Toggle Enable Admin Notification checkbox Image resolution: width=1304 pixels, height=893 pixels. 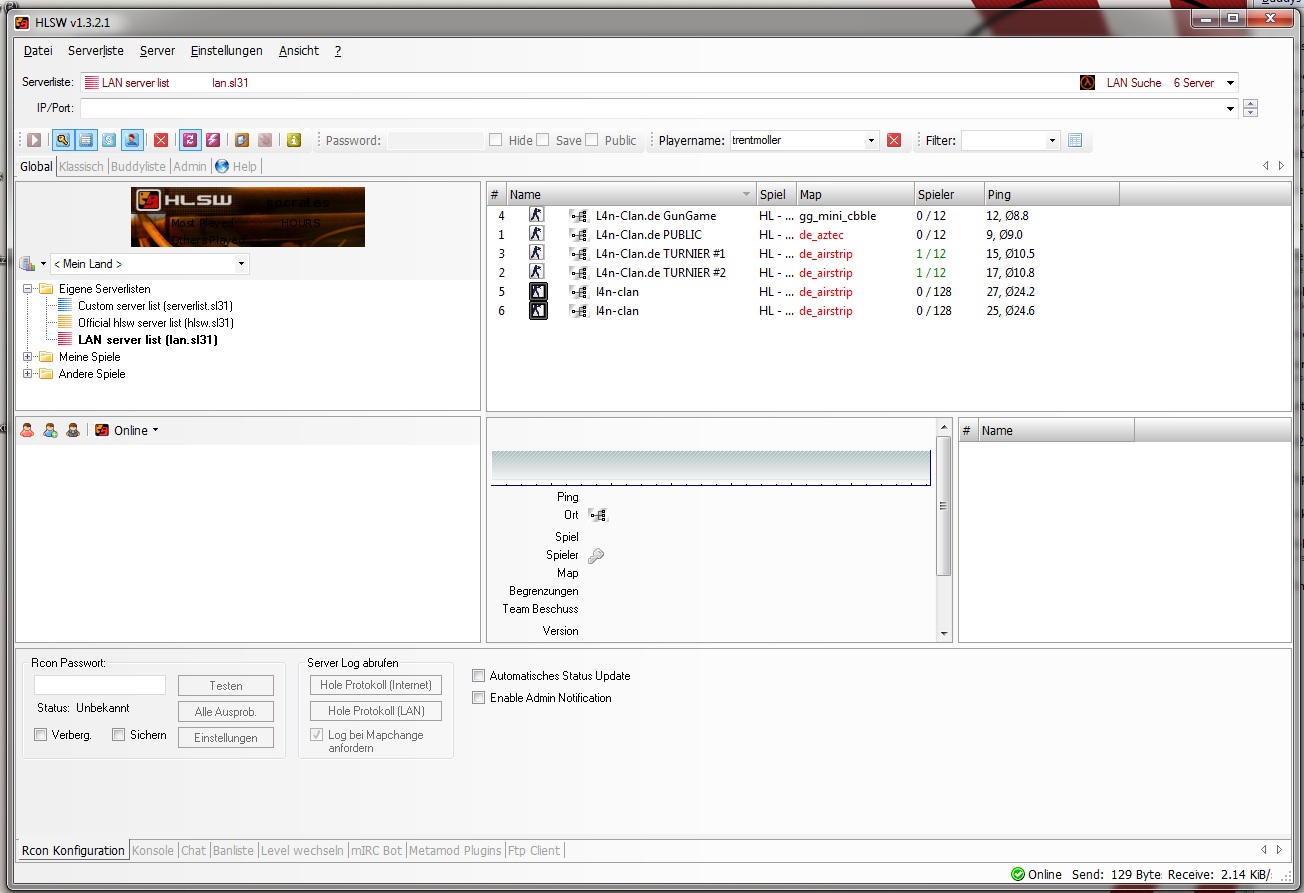(x=479, y=698)
